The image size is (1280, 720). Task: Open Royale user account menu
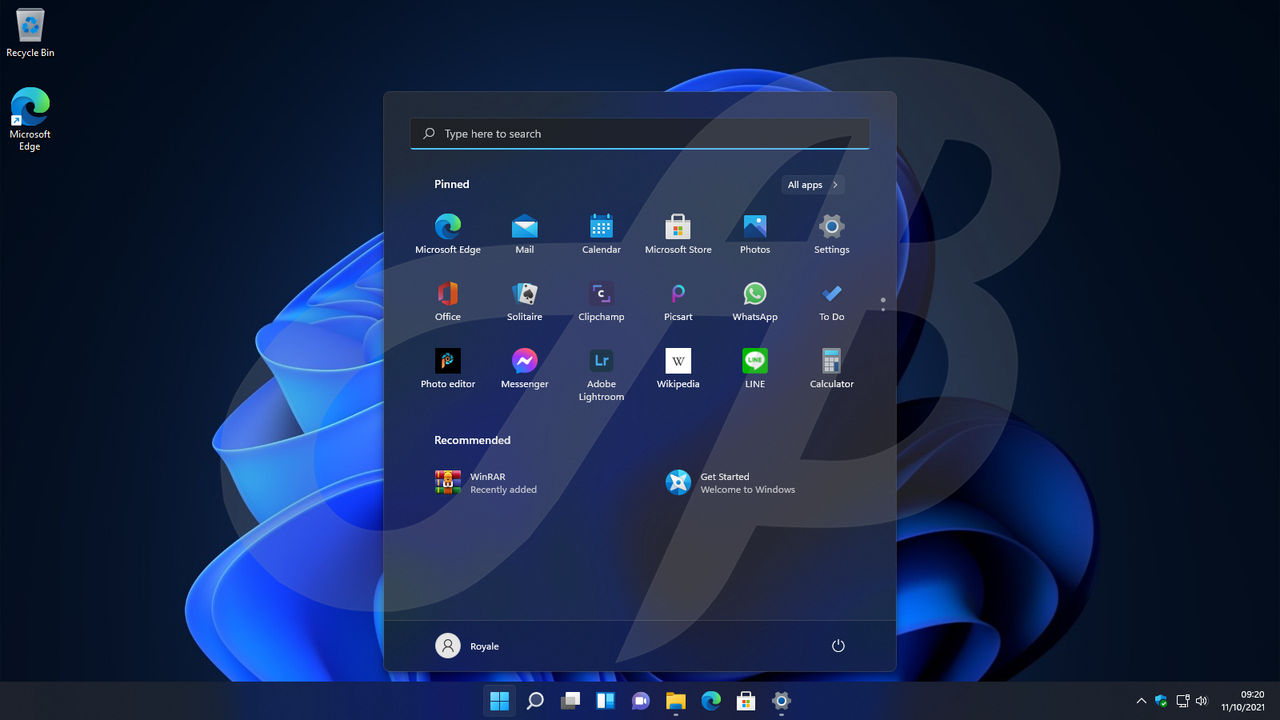click(468, 646)
